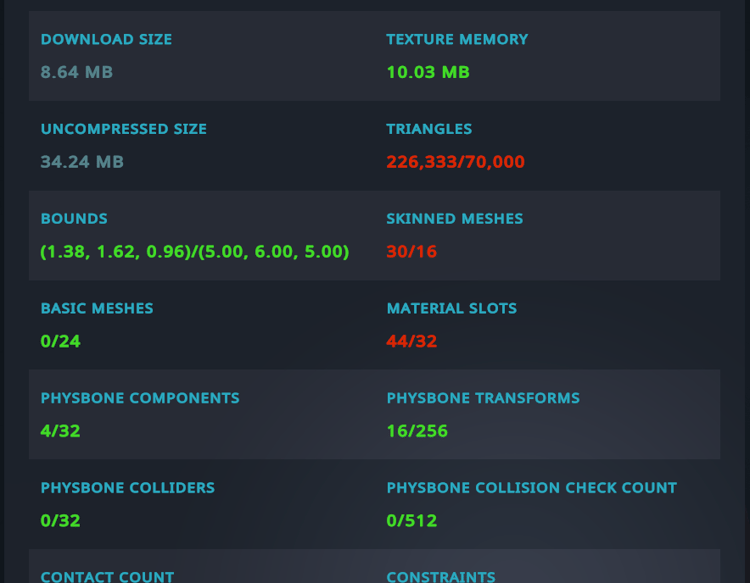Select the CONTACT COUNT label
This screenshot has width=750, height=583.
(x=107, y=577)
